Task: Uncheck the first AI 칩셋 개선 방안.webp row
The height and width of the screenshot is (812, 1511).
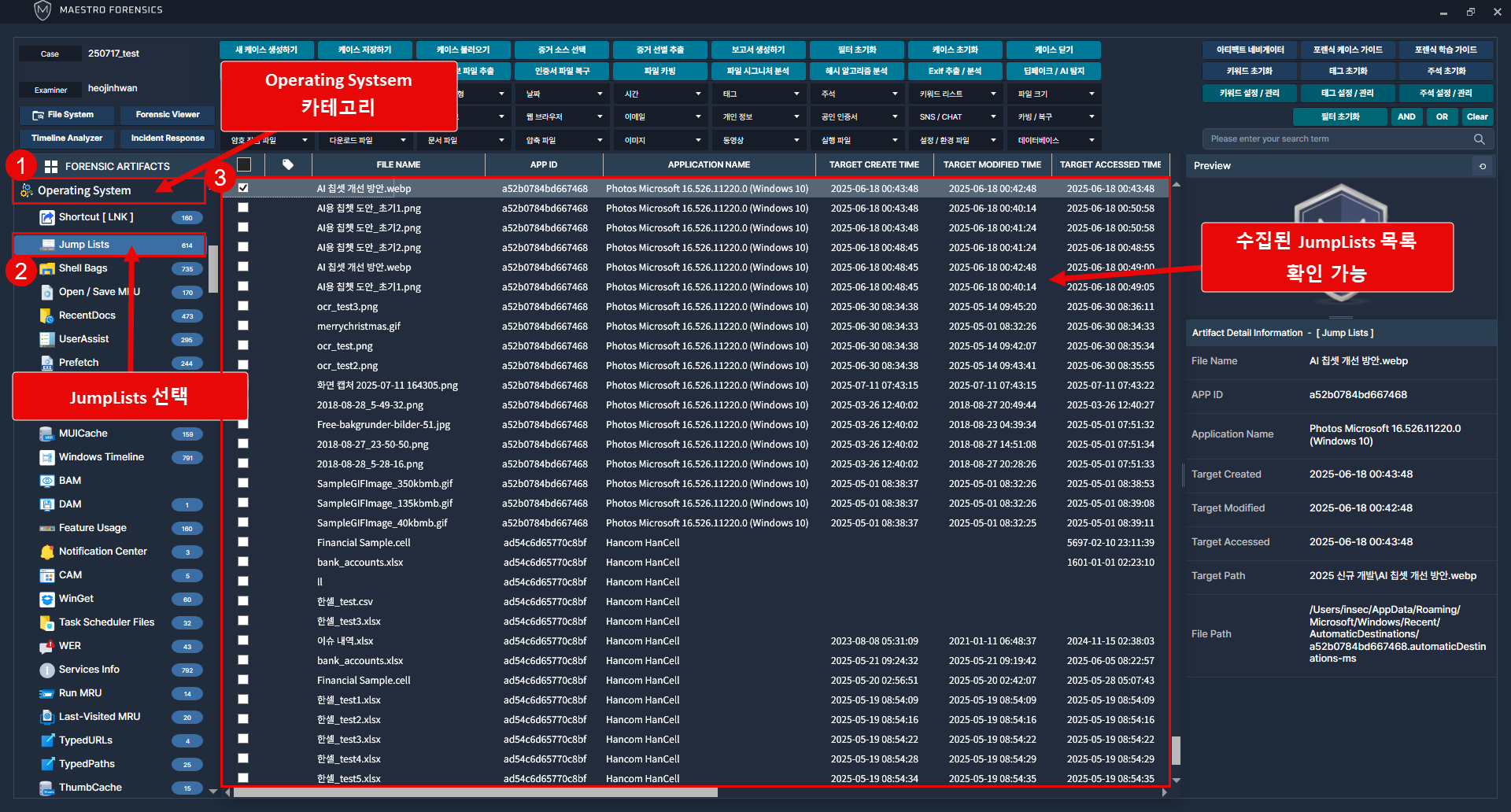Action: 243,188
